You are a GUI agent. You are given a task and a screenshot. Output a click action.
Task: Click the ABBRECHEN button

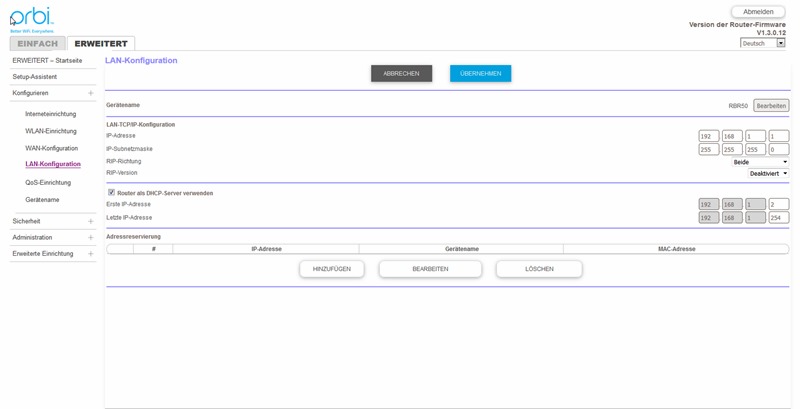402,73
